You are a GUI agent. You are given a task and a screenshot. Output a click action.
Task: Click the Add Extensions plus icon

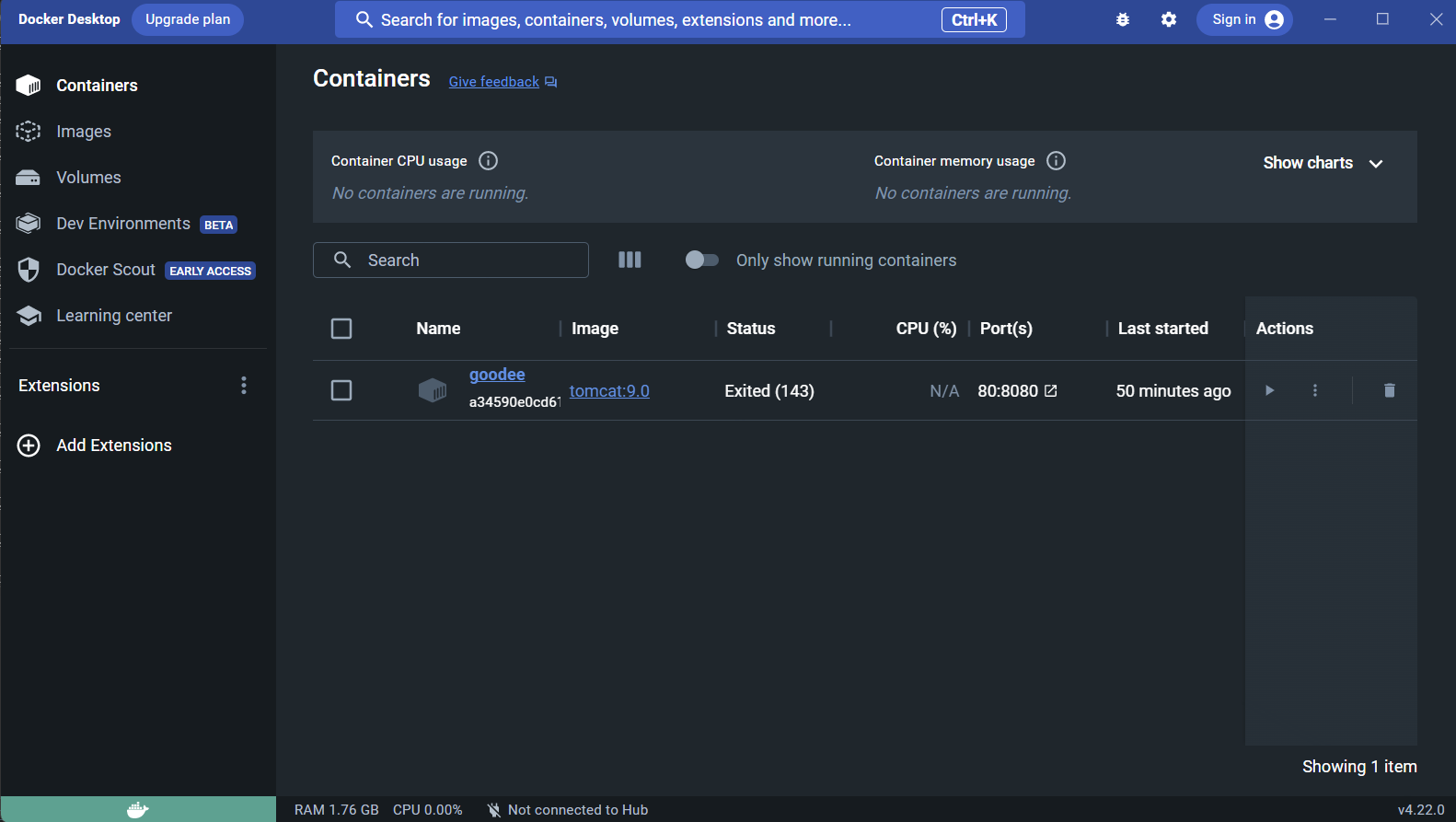click(x=29, y=446)
